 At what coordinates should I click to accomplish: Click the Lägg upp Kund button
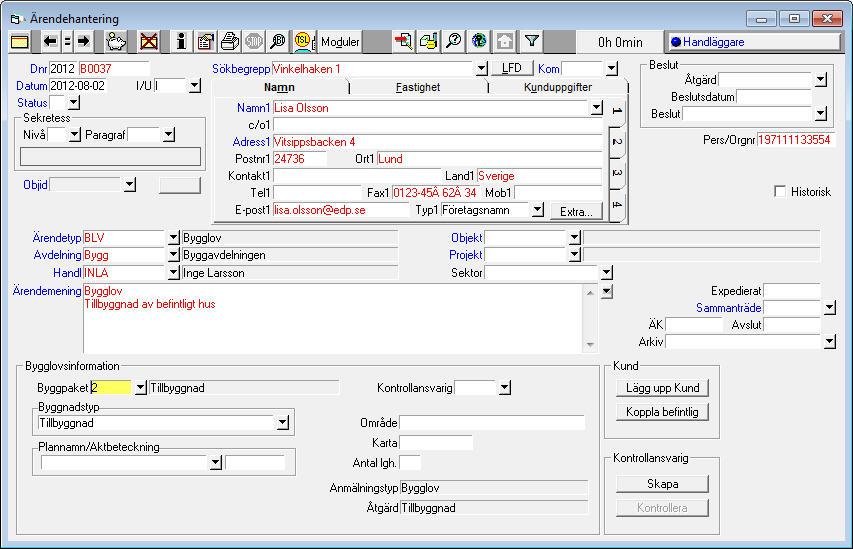pyautogui.click(x=663, y=388)
